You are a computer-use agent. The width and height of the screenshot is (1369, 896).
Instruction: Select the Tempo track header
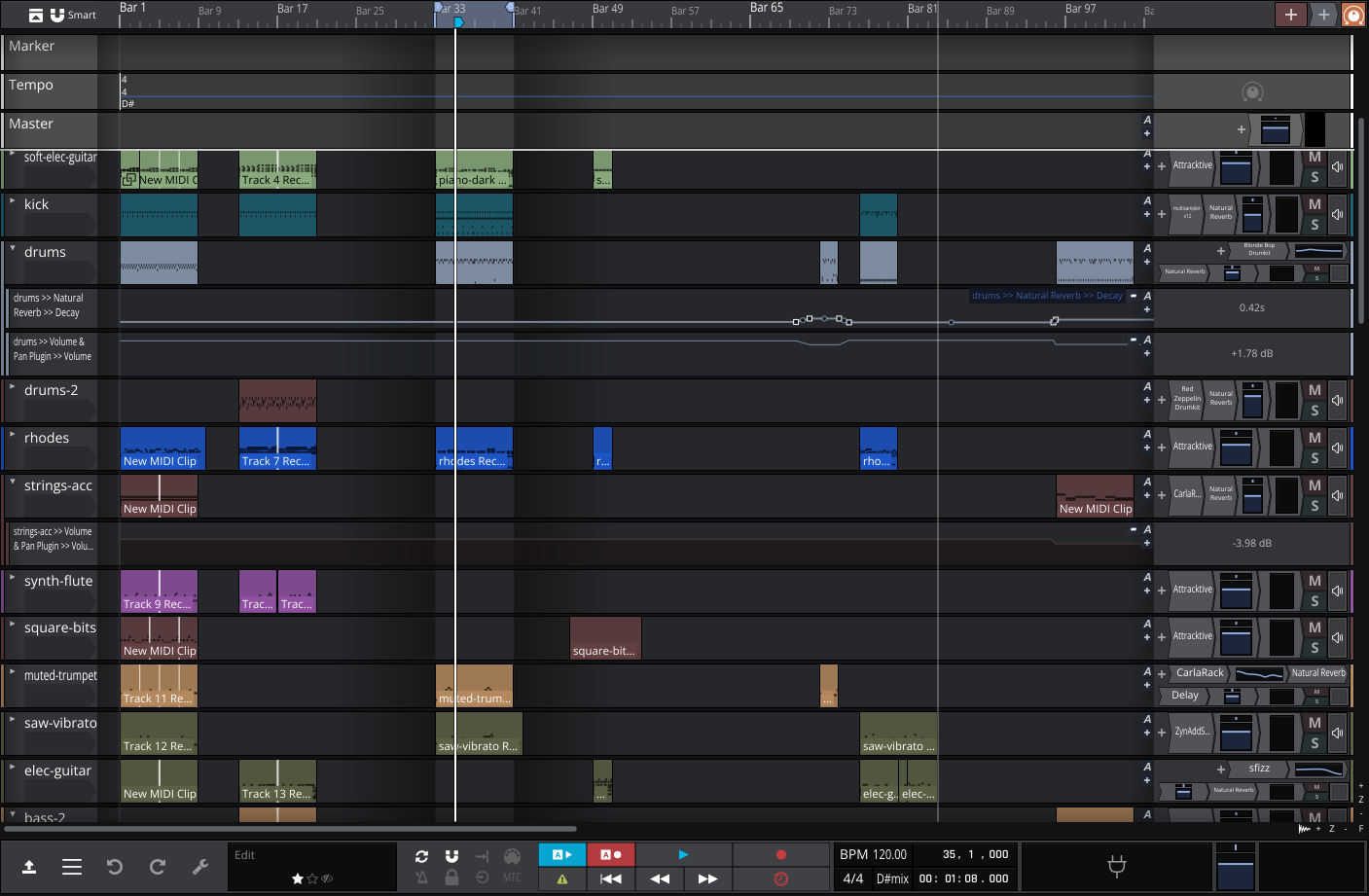tap(50, 91)
